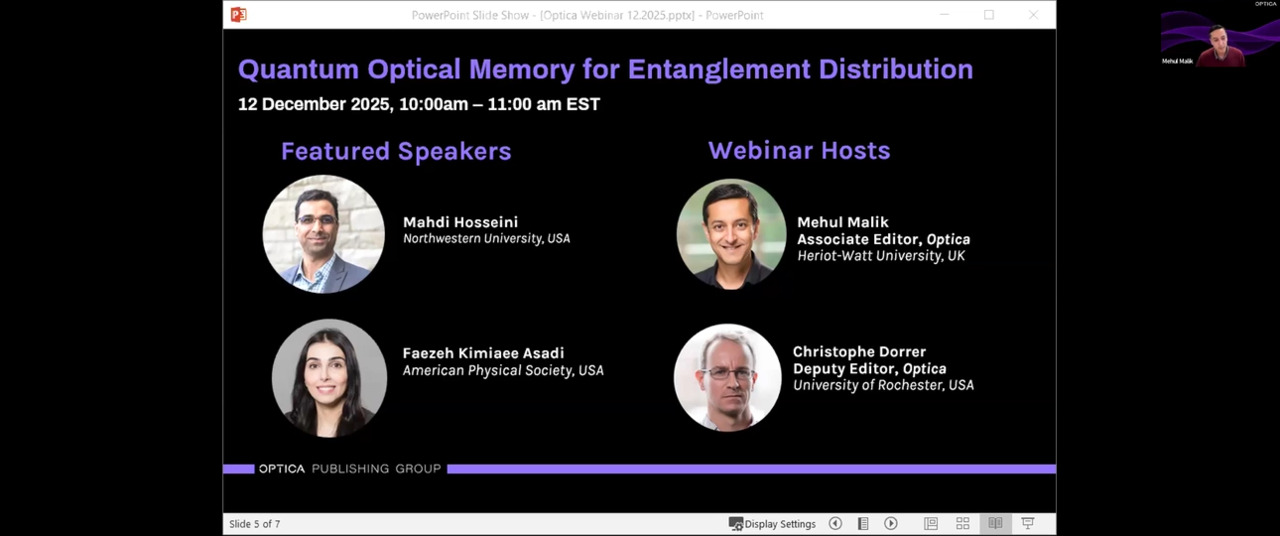
Task: Click Mehul Malik's host photo on slide
Action: click(x=731, y=234)
